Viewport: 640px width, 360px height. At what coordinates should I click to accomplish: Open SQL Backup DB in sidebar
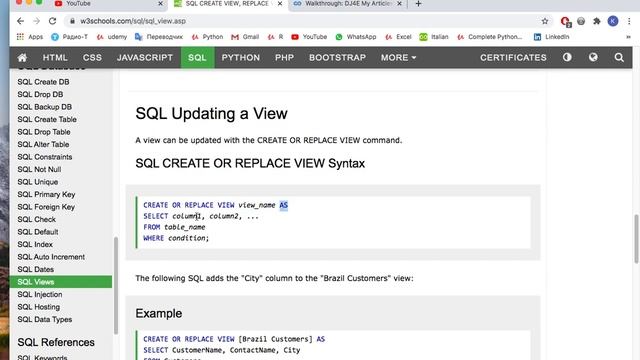[x=44, y=107]
